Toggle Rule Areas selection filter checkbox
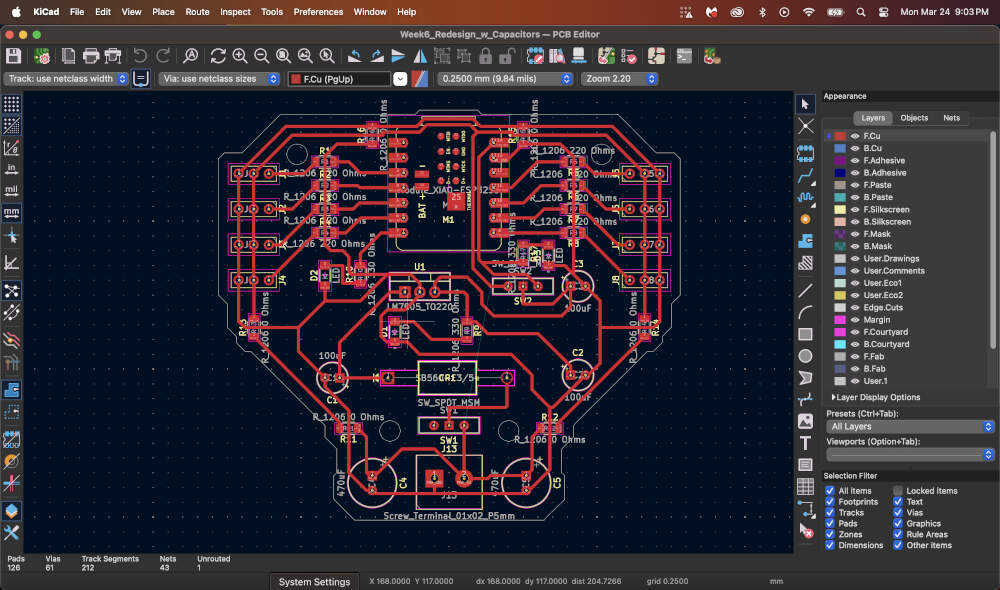The image size is (1000, 590). 898,534
